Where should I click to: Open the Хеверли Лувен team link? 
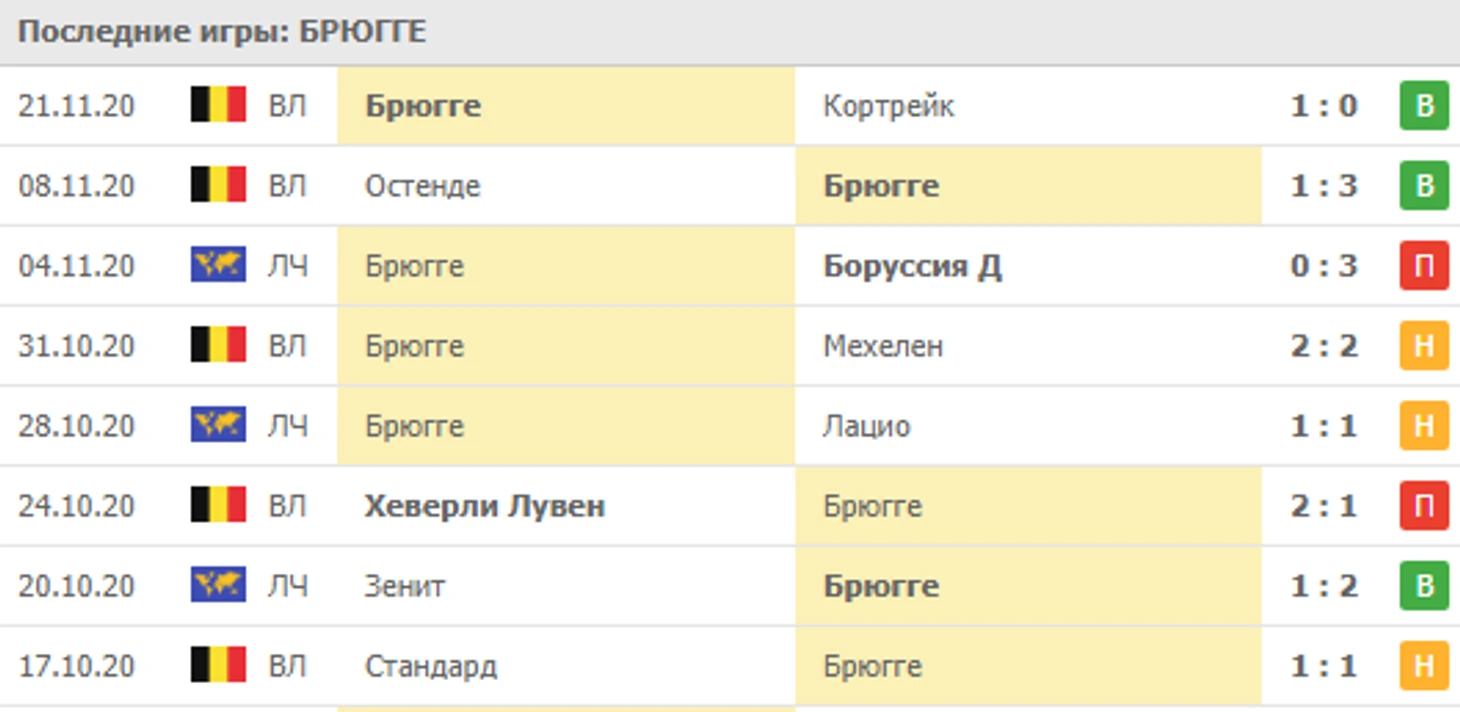tap(485, 506)
